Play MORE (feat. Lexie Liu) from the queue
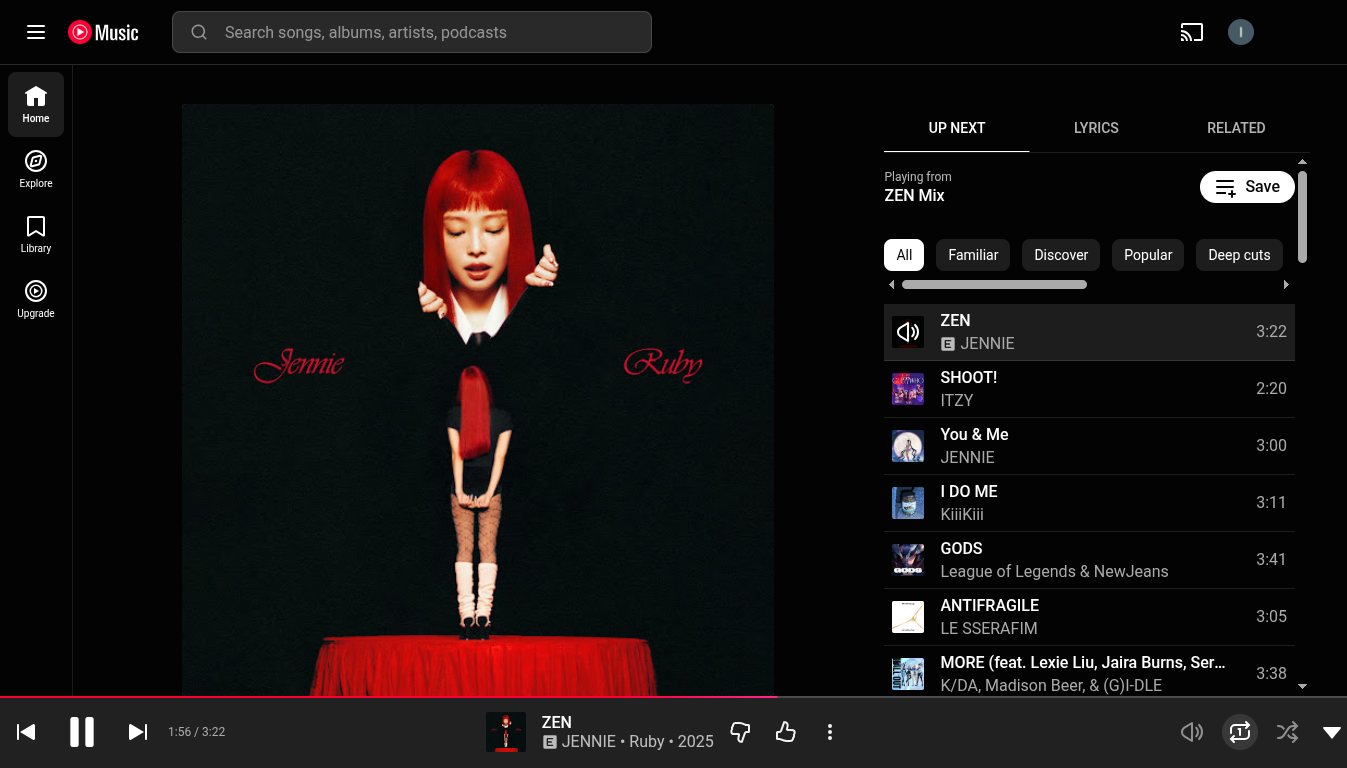This screenshot has width=1347, height=768. pos(1089,672)
